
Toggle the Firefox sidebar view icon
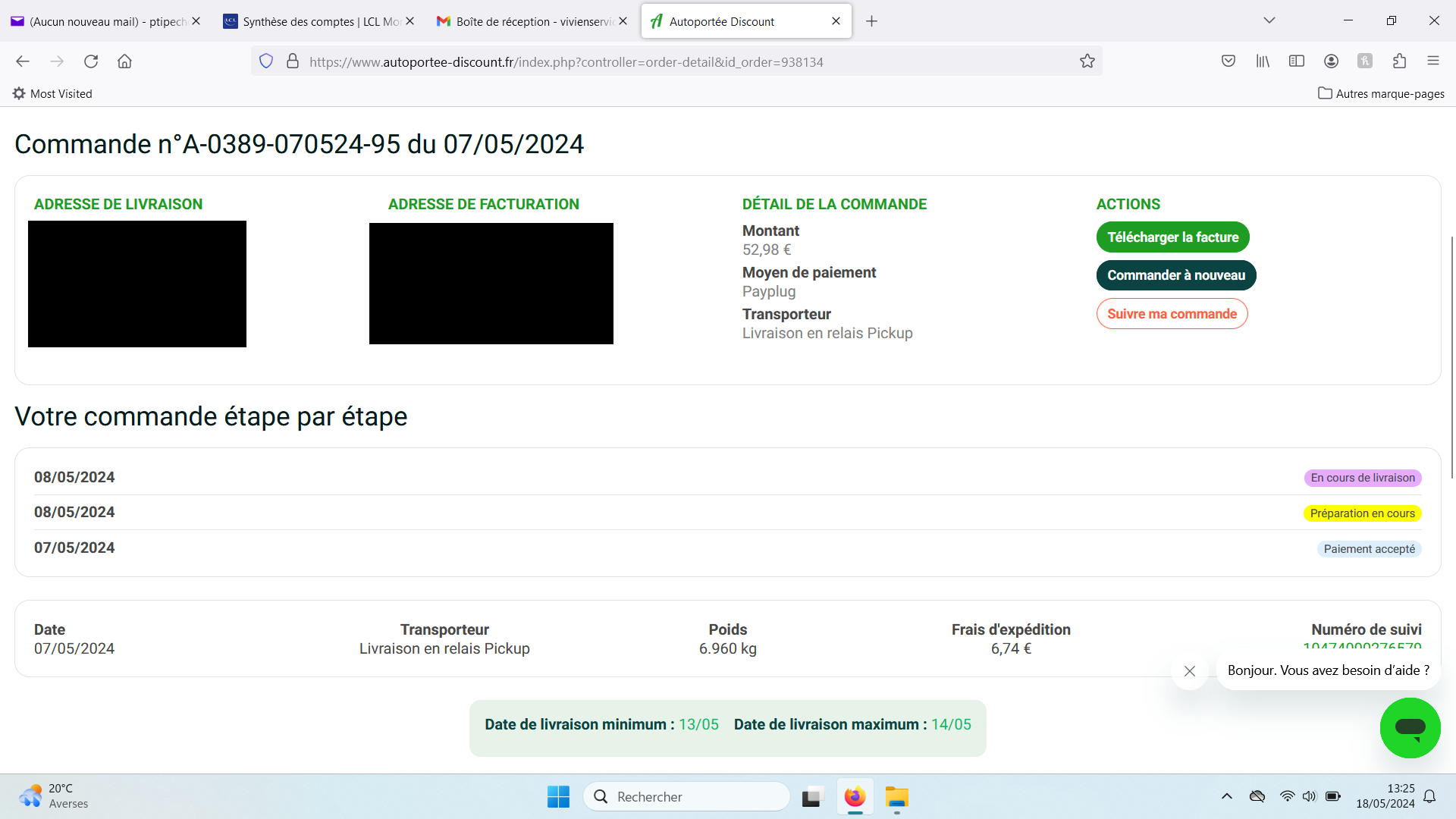pyautogui.click(x=1297, y=61)
